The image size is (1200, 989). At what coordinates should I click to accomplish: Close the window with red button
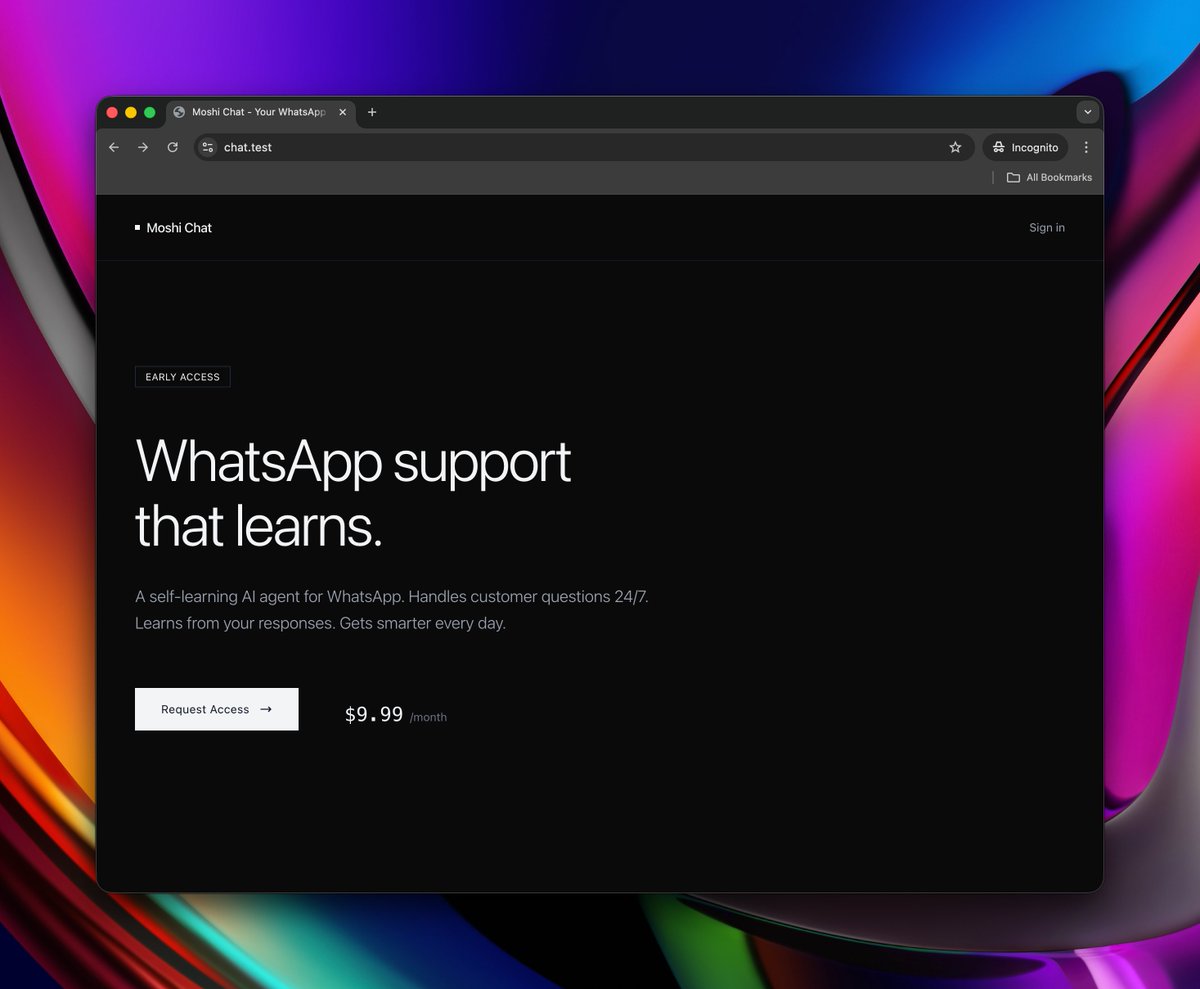coord(112,112)
